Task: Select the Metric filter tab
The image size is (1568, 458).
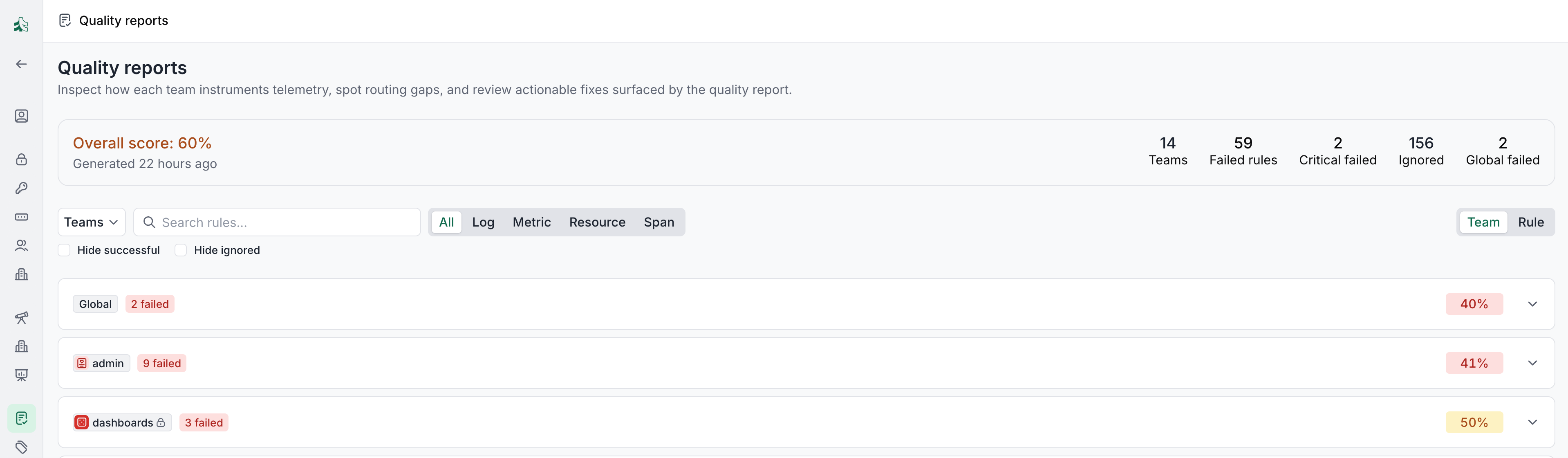Action: click(531, 222)
